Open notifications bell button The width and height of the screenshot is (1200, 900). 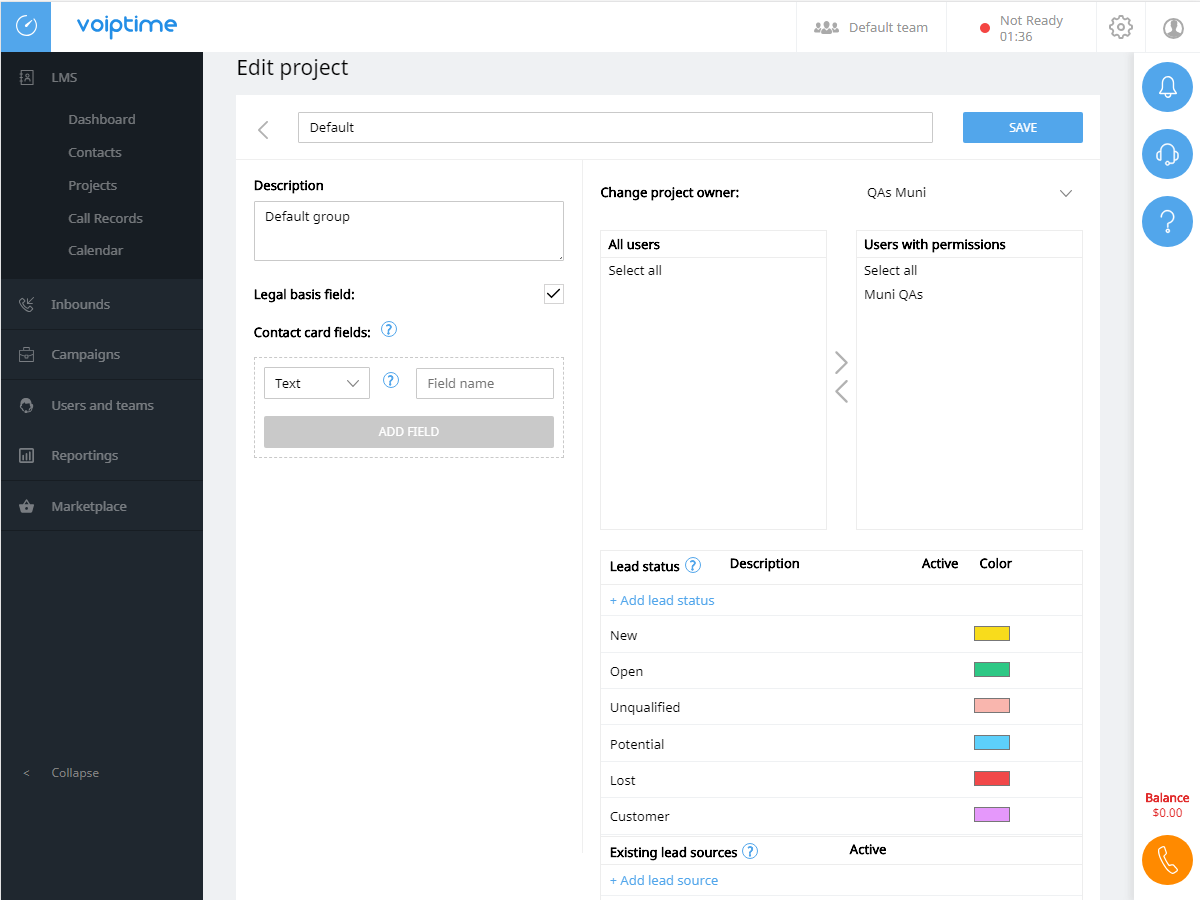pos(1167,87)
